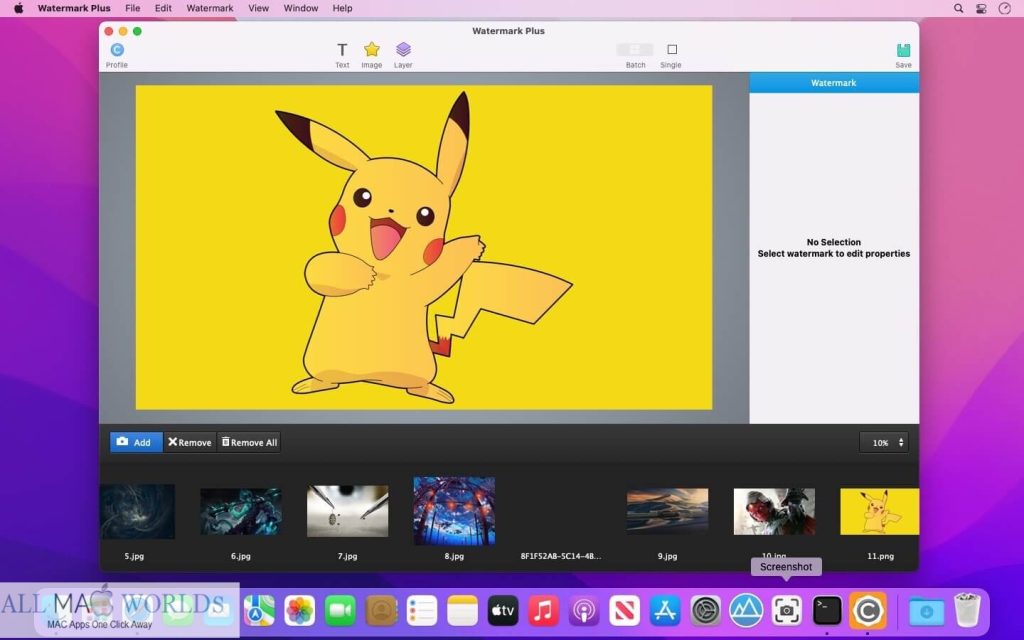Open the Watermark Plus app menu

[x=74, y=8]
